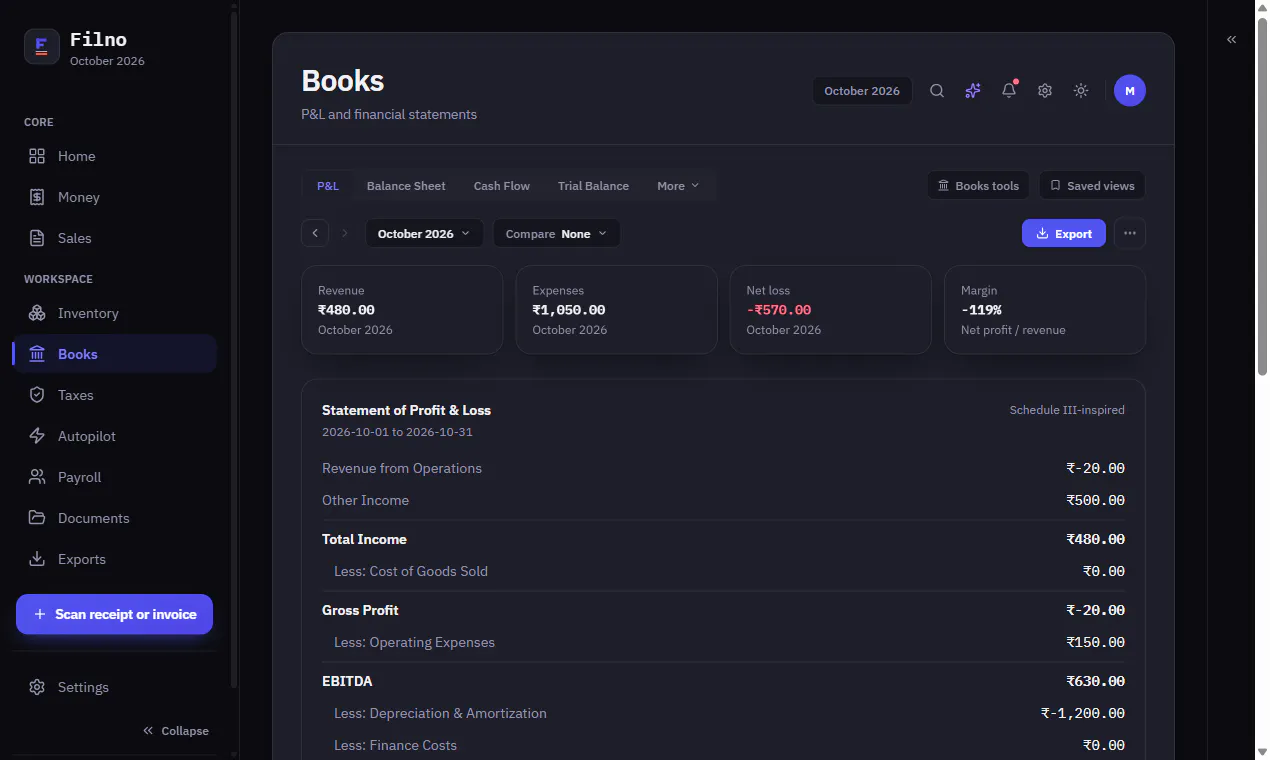1270x760 pixels.
Task: Go to previous period with left arrow
Action: click(x=315, y=234)
